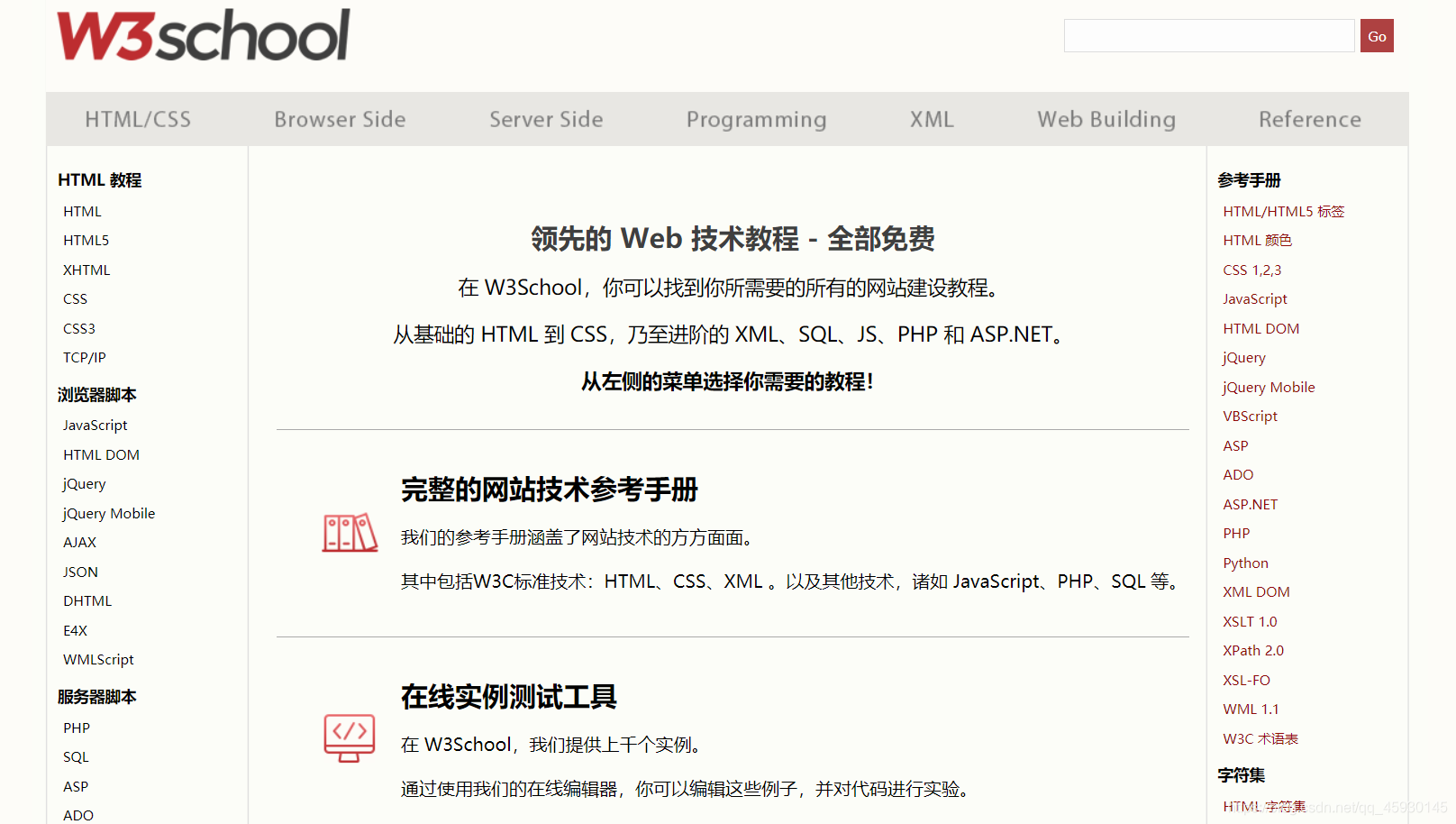
Task: Open XPath 2.0 reference link
Action: coord(1253,651)
